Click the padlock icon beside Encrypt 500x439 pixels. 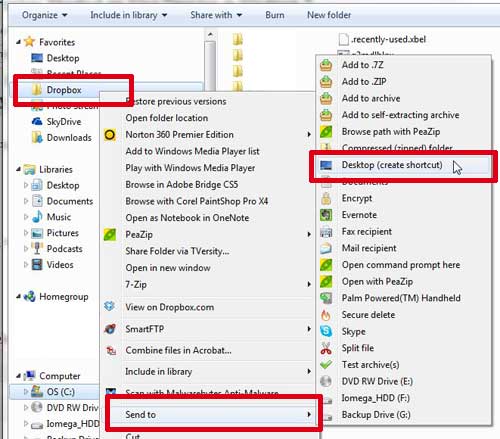[326, 198]
